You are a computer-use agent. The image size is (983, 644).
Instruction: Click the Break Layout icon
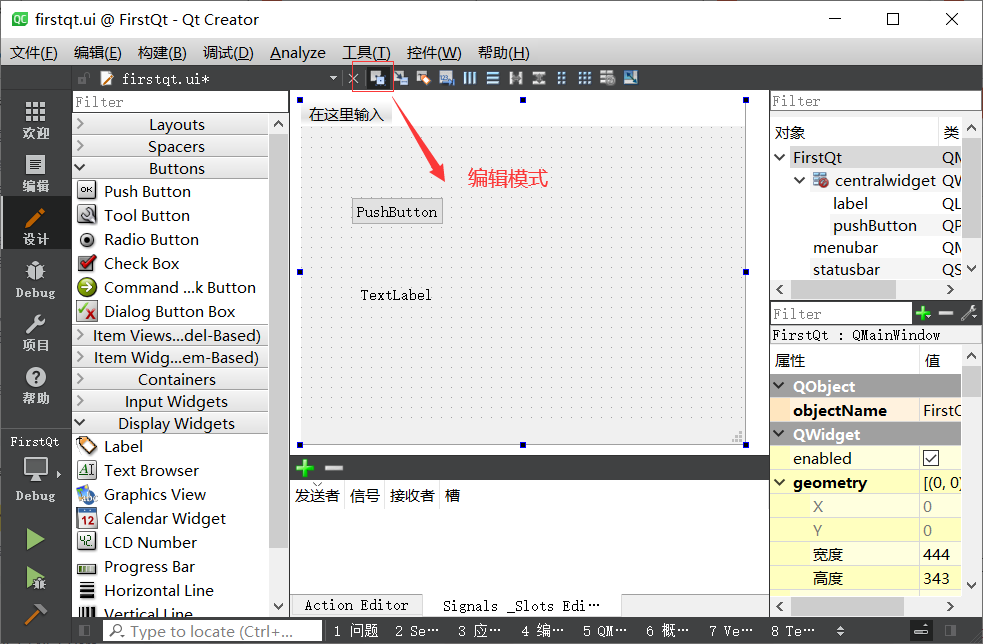(607, 78)
